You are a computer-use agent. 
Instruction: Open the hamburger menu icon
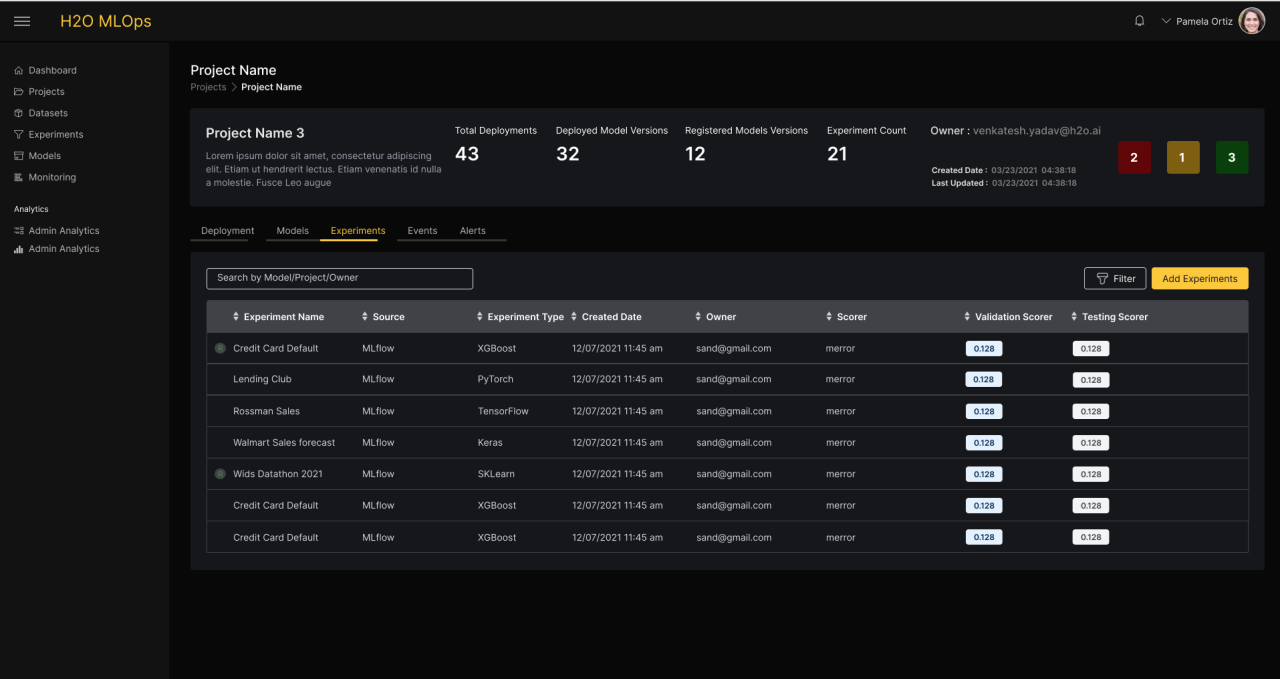(x=22, y=21)
